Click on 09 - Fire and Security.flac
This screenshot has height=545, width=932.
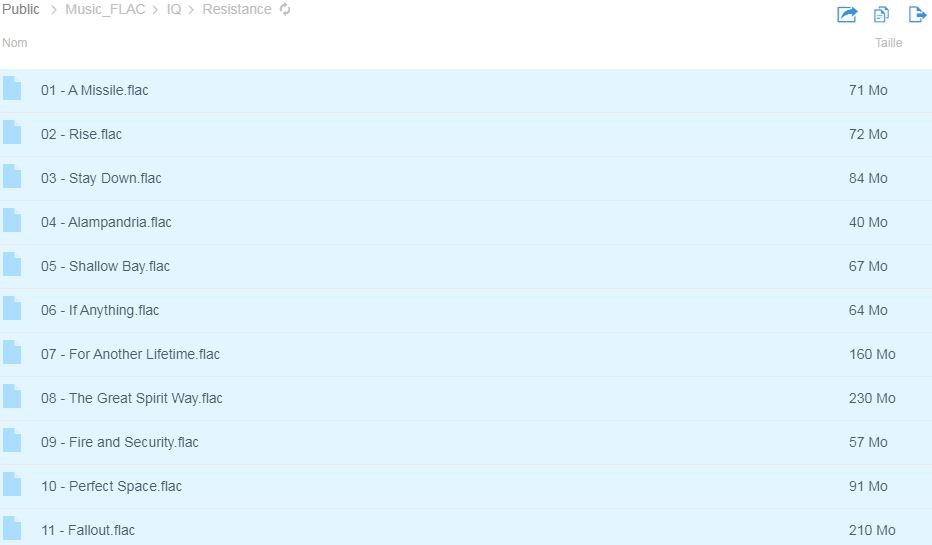(x=119, y=442)
